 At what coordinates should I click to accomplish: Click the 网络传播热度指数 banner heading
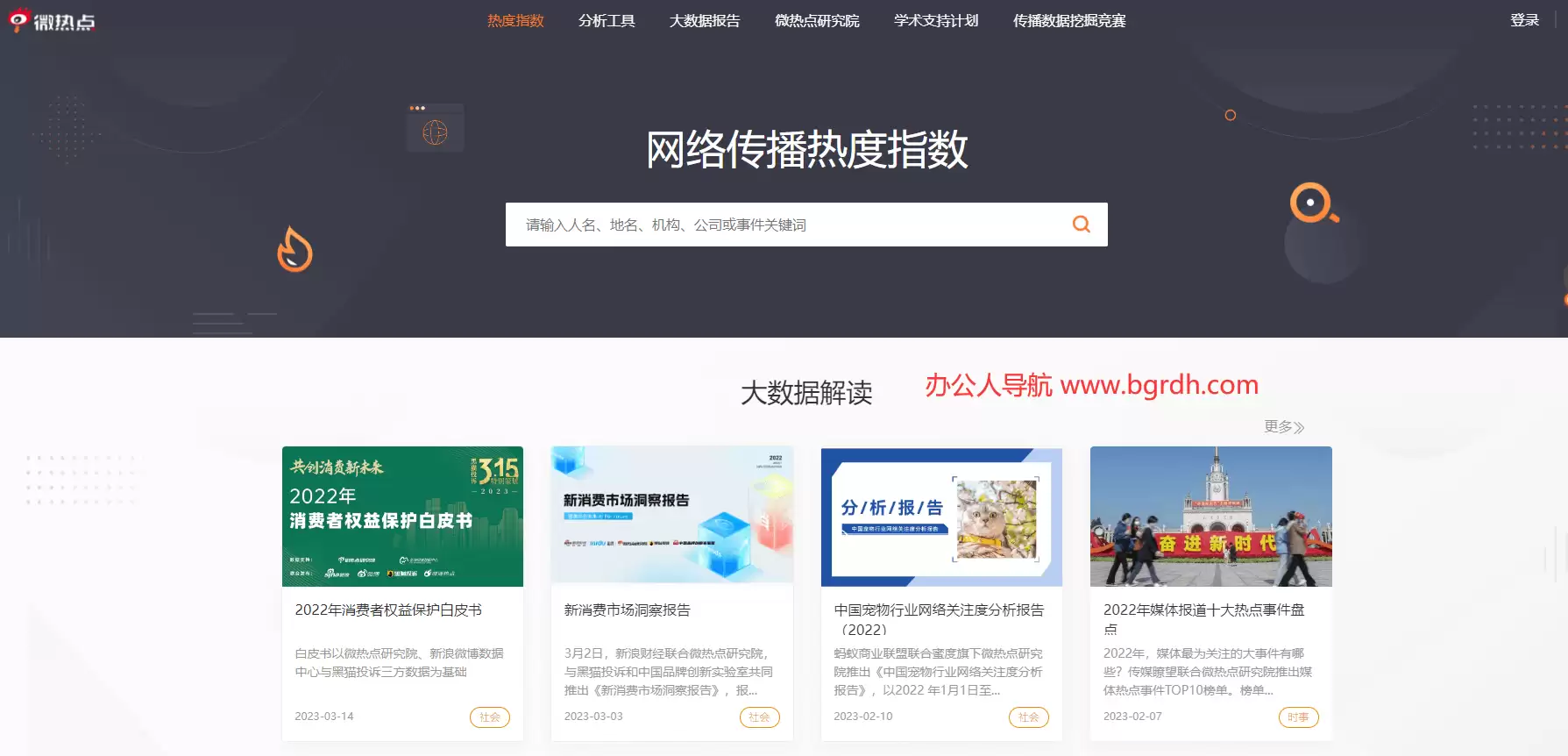point(806,149)
